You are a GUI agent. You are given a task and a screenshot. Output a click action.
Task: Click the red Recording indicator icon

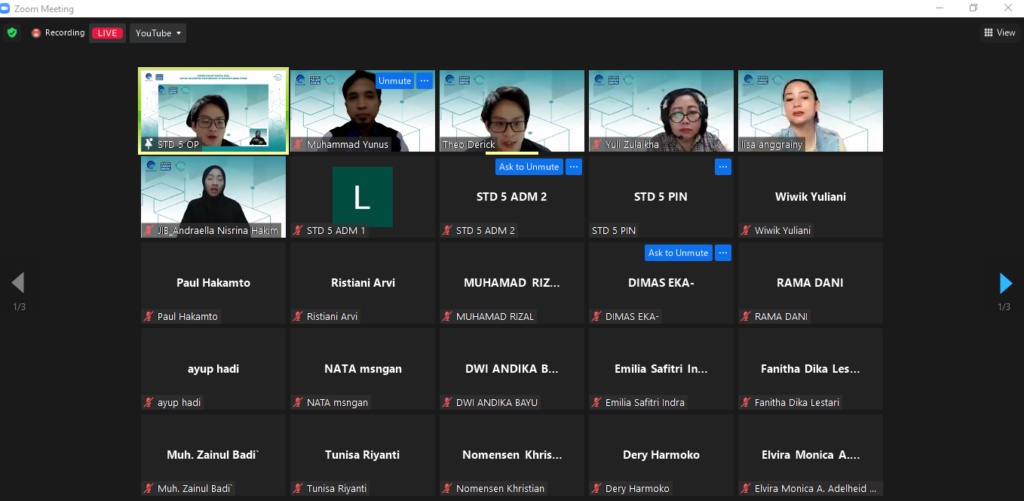[36, 33]
